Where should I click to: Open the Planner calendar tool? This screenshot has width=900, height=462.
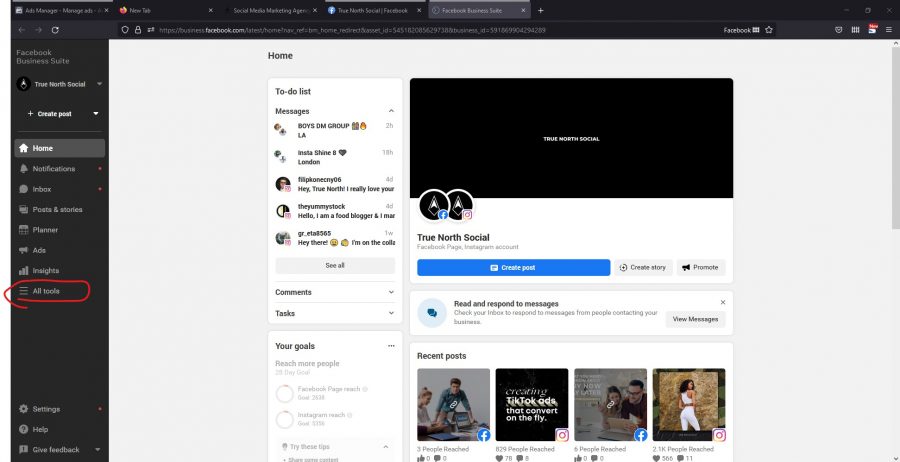45,230
